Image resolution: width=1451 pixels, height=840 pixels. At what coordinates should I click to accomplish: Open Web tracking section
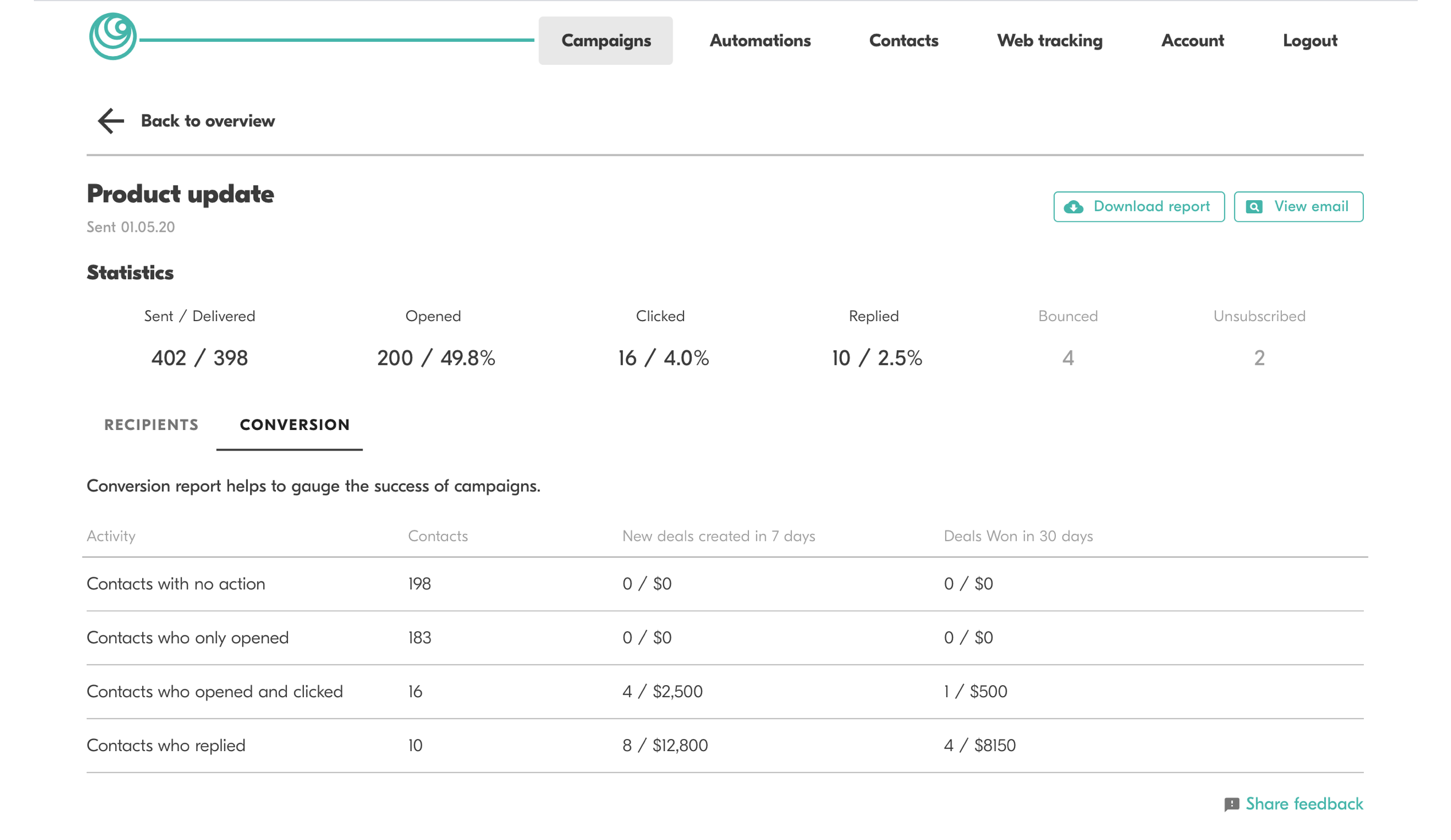[1049, 40]
